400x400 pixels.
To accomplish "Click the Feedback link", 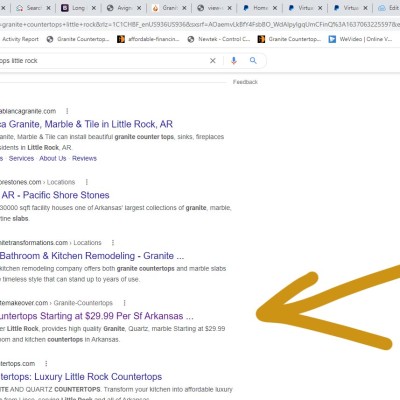I will pos(245,82).
